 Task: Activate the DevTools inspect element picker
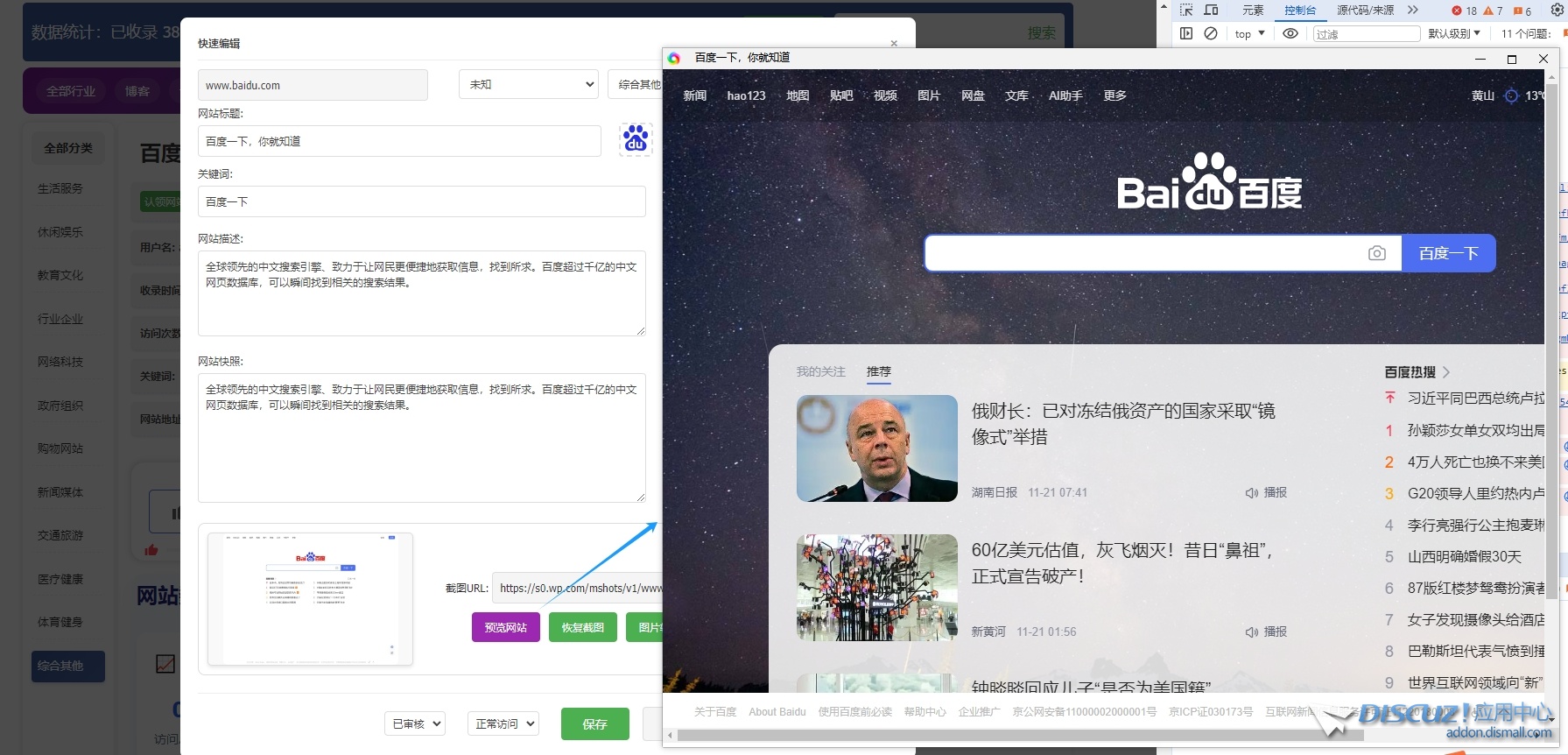pos(1186,11)
